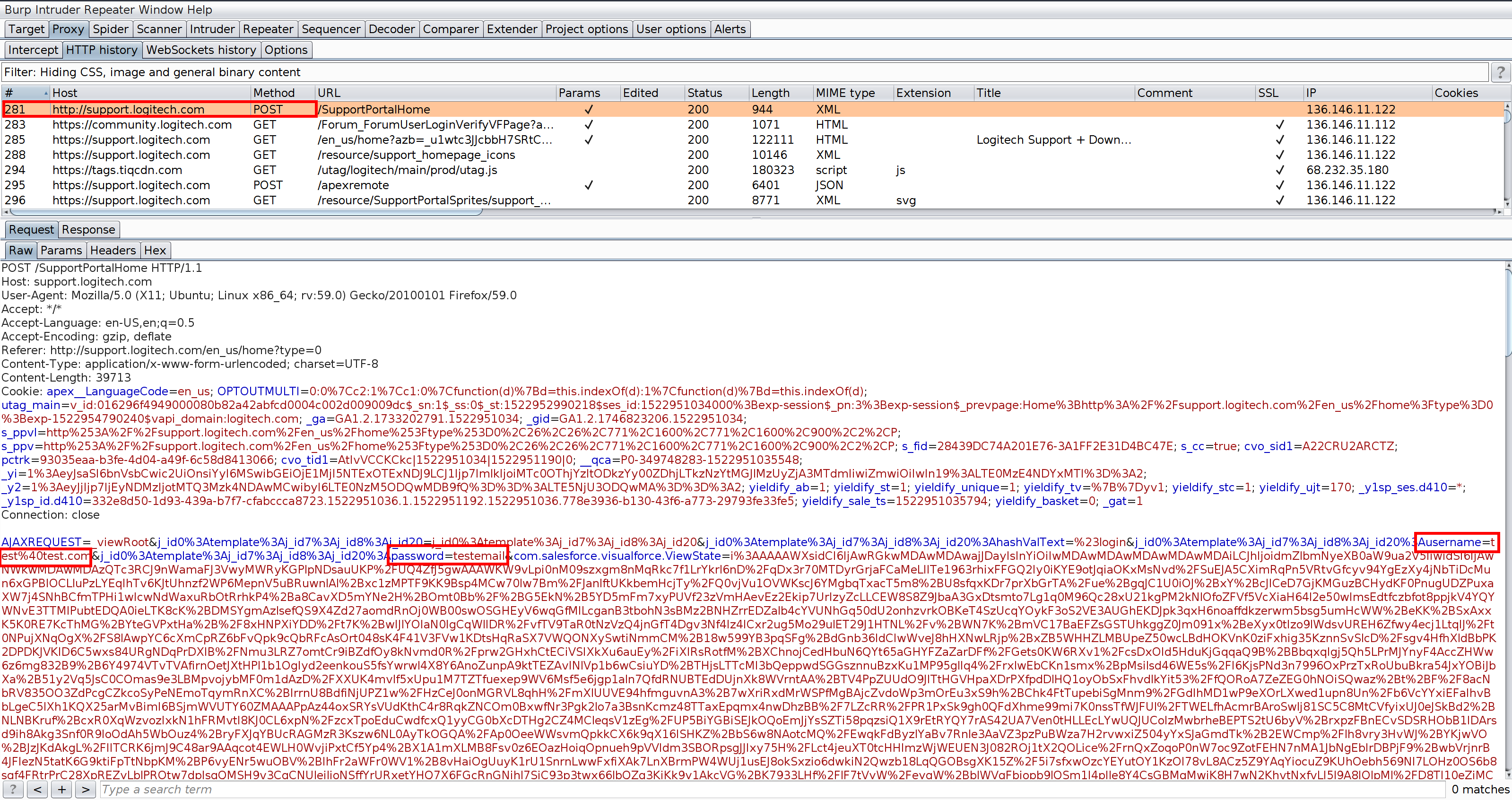Click the sort arrow on the # column
The height and width of the screenshot is (800, 1512).
click(x=45, y=92)
